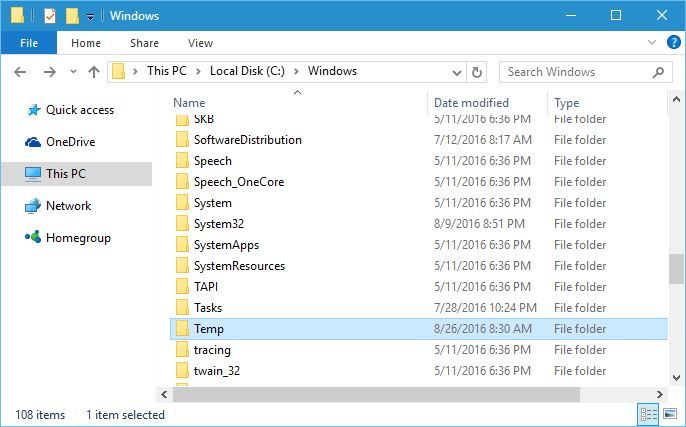
Task: Click the date 8/9/2016 8:51 PM
Action: (x=479, y=224)
